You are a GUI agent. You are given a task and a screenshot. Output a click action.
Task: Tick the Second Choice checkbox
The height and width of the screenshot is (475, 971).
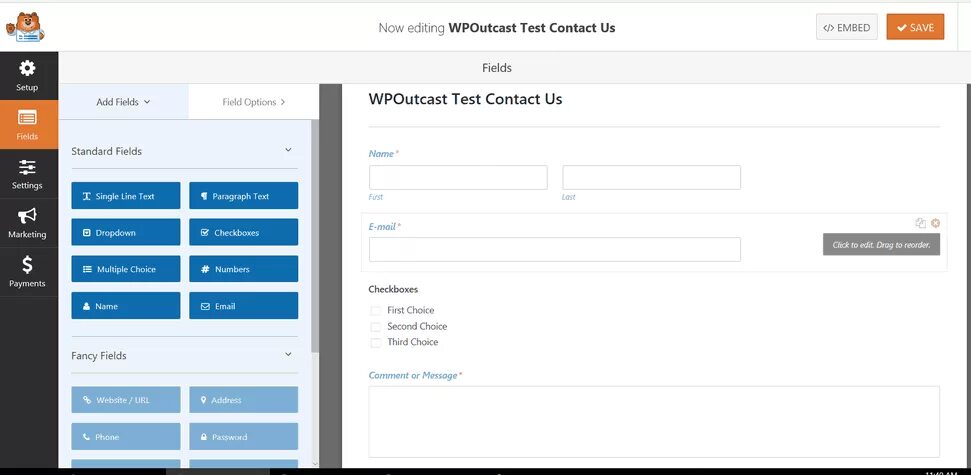coord(375,327)
